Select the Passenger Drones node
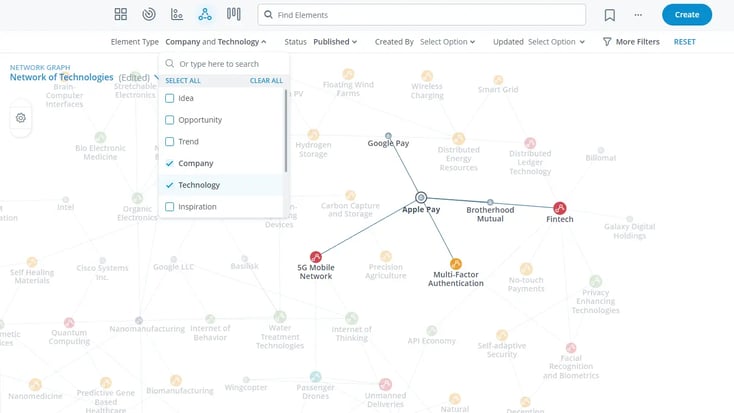 point(316,376)
